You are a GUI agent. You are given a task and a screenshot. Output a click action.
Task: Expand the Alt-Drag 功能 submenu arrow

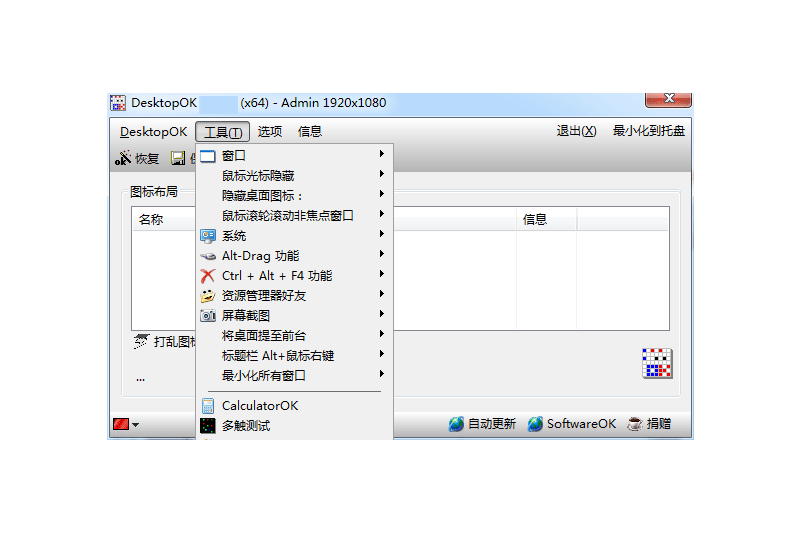[381, 253]
